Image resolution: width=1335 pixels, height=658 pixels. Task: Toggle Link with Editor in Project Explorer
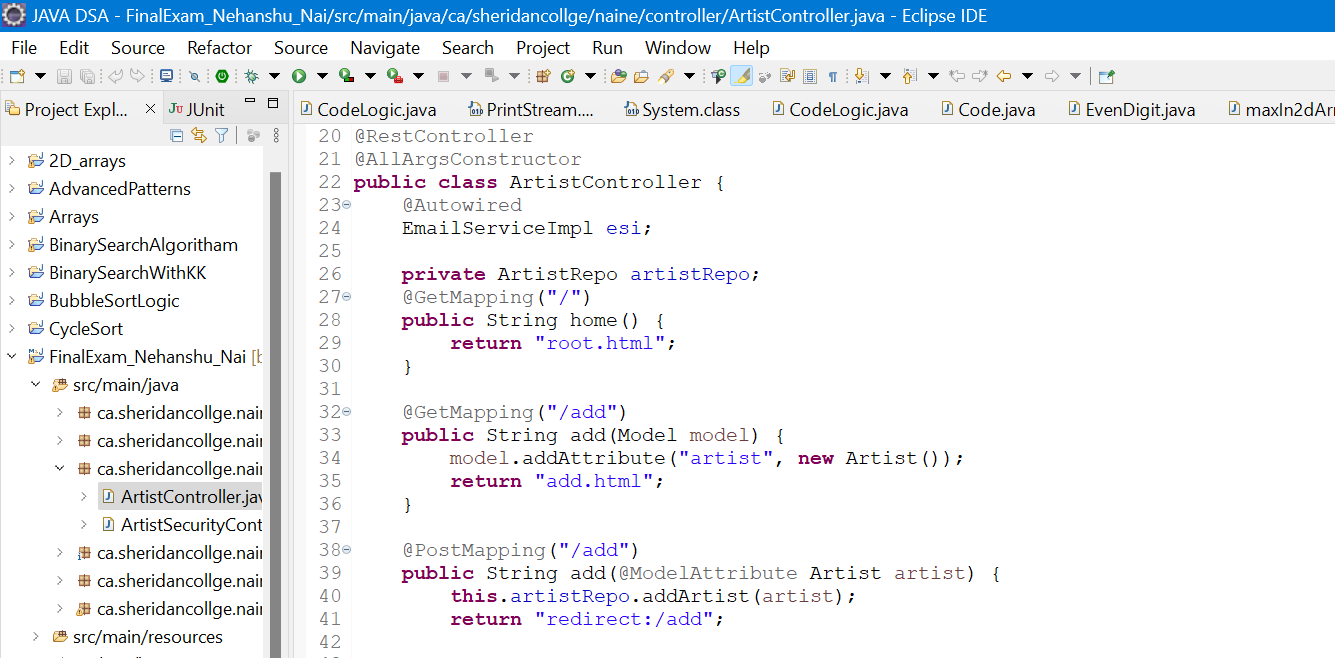click(x=199, y=135)
